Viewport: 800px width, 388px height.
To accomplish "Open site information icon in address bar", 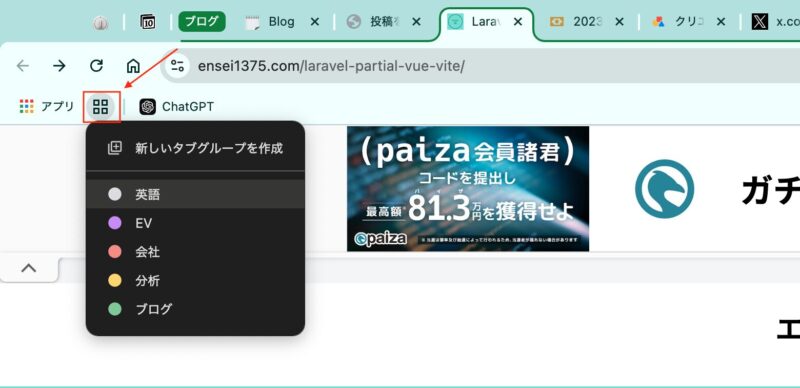I will pyautogui.click(x=178, y=66).
